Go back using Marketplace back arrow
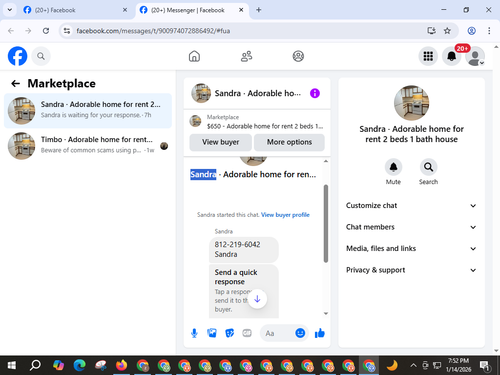The image size is (500, 375). pyautogui.click(x=15, y=83)
